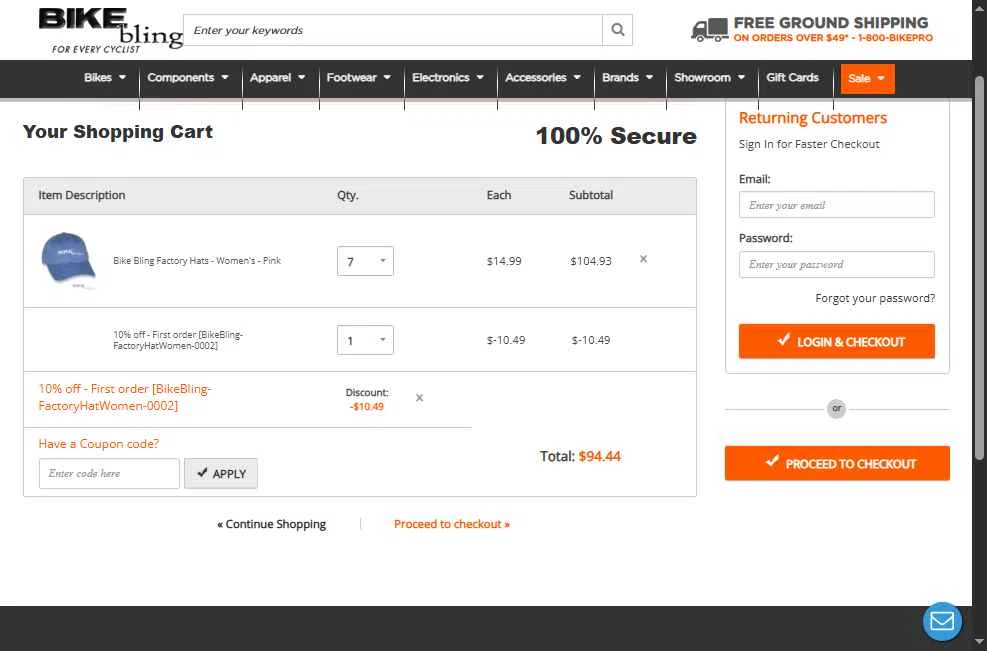987x651 pixels.
Task: Focus the Password input field
Action: point(837,264)
